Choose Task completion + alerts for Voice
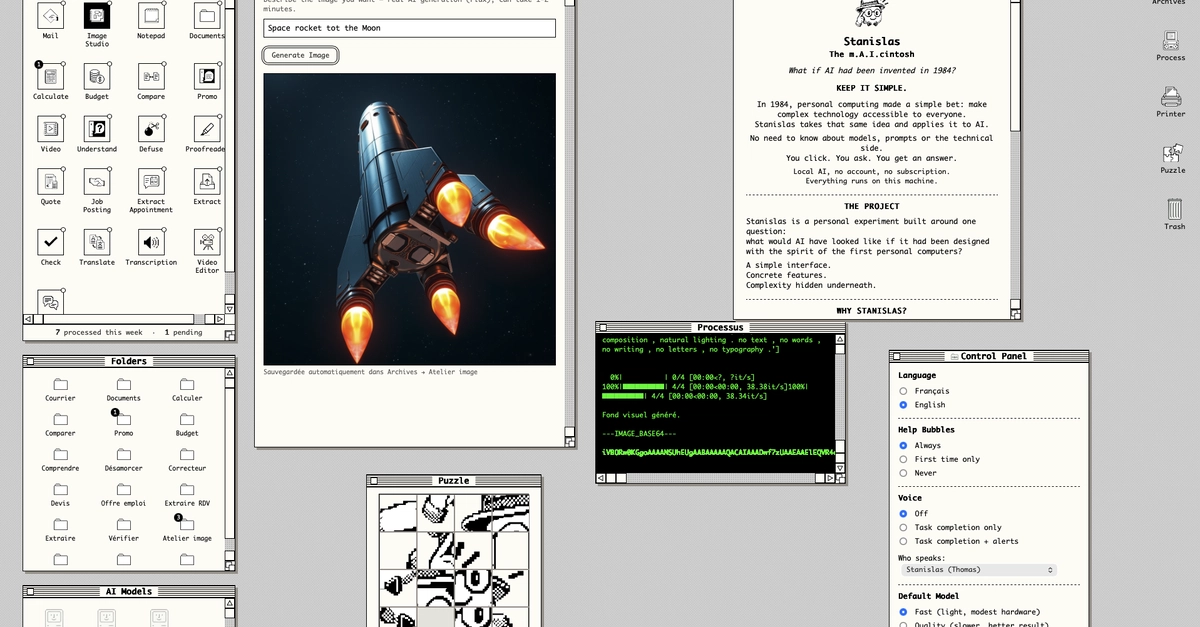Screen dimensions: 1200x627 [904, 541]
